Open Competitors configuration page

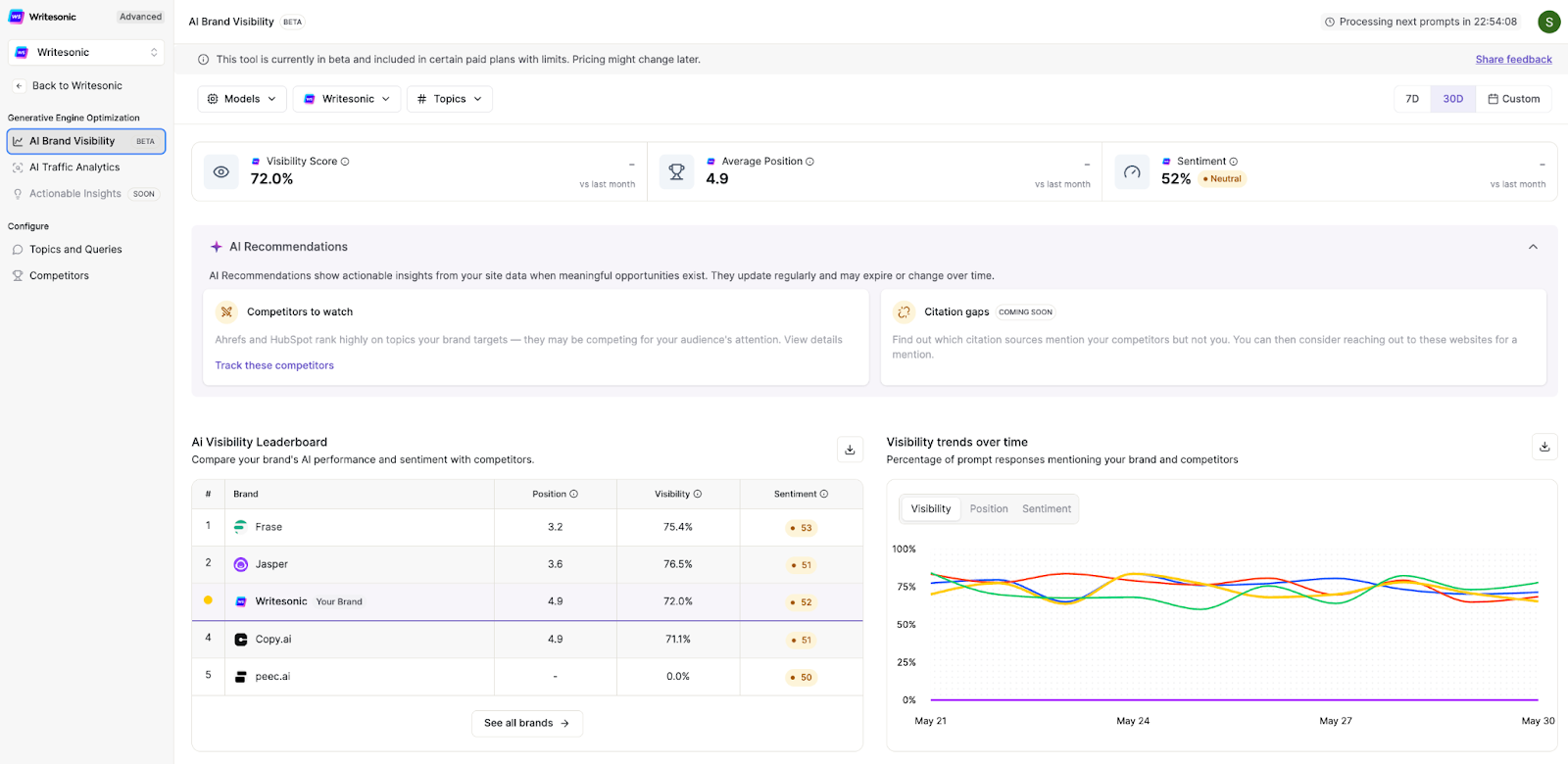[x=59, y=276]
